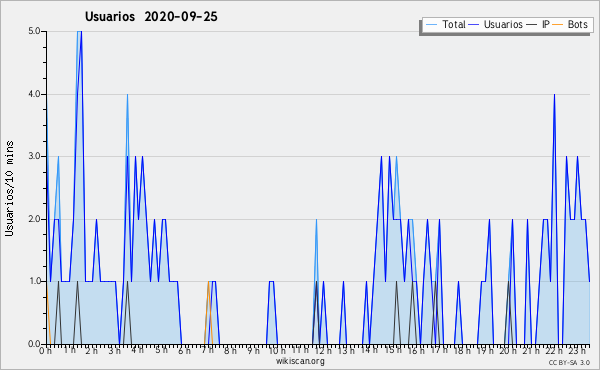The image size is (600, 370).
Task: Click the x-axis label '14 h'
Action: coord(369,350)
